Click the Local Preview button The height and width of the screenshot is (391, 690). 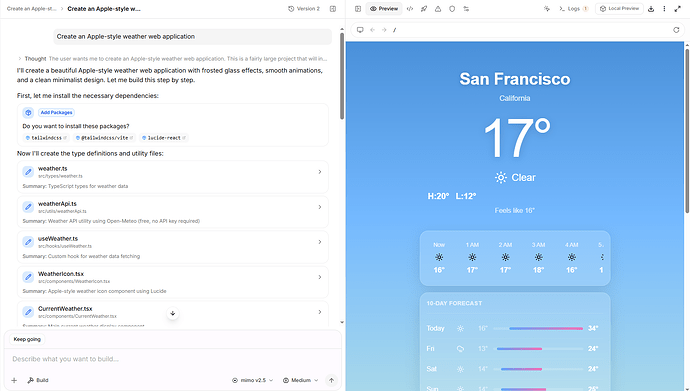coord(619,9)
